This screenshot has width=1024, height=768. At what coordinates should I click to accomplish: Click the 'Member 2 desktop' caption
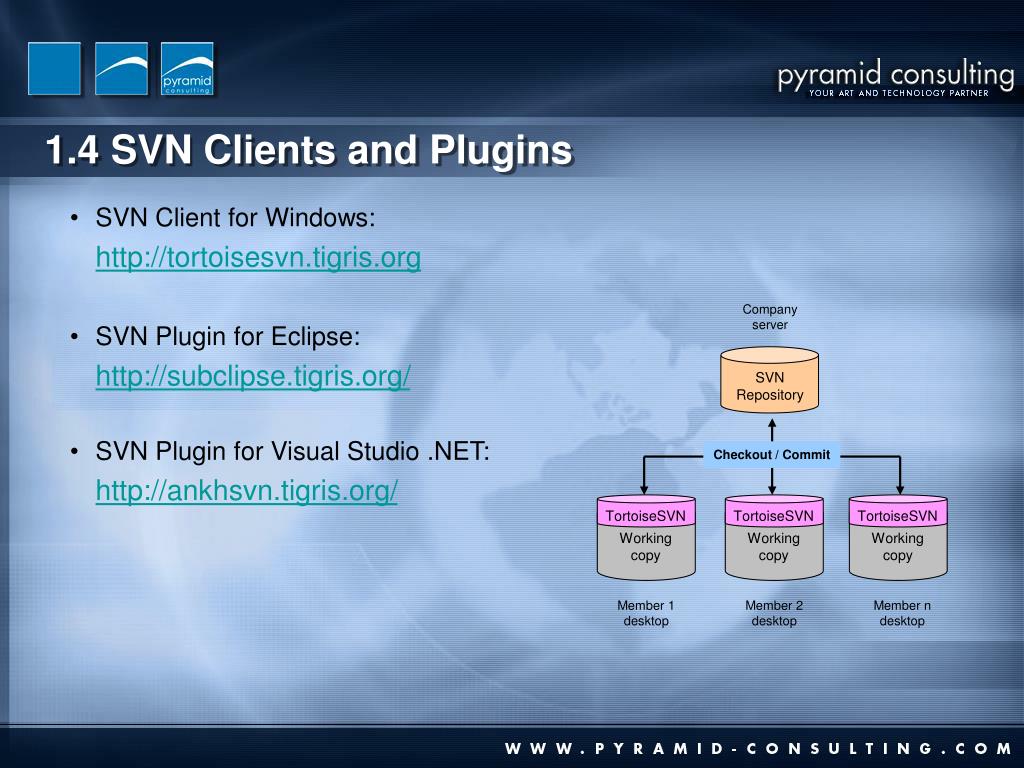point(774,613)
